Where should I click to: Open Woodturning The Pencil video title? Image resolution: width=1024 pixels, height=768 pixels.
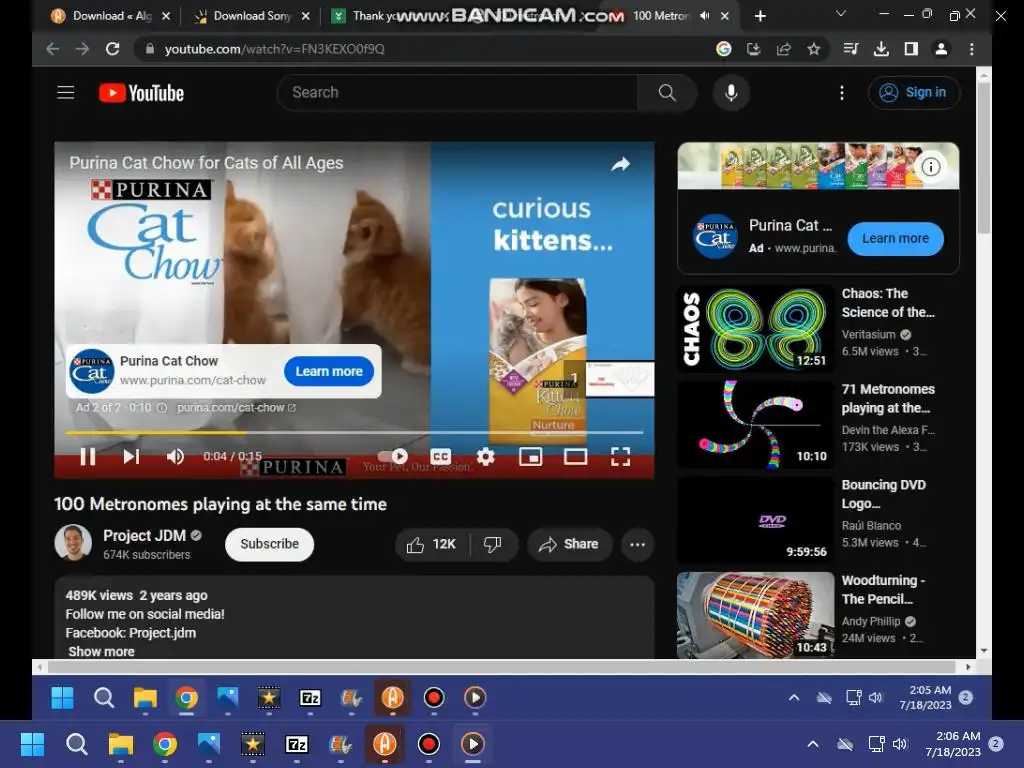[x=883, y=590]
